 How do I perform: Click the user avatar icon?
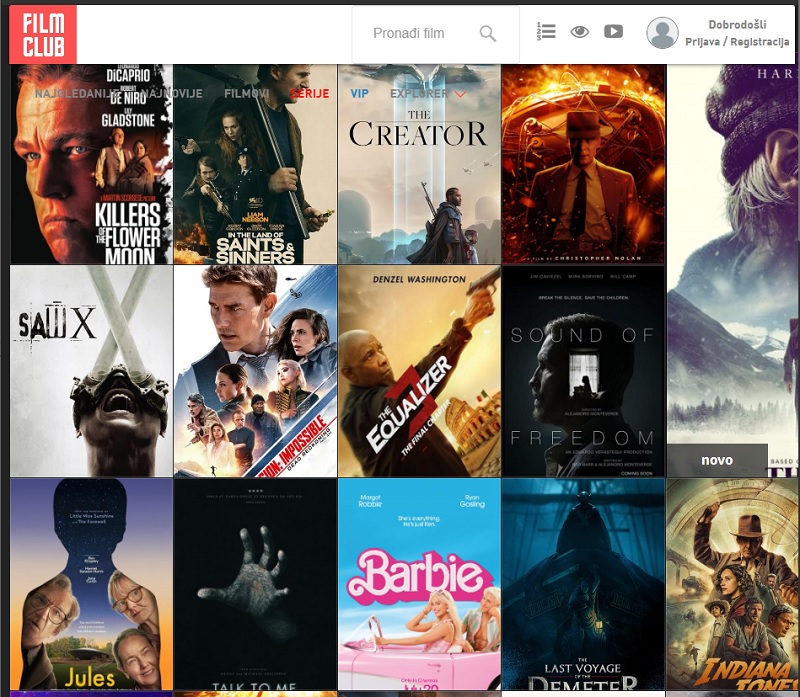[662, 33]
